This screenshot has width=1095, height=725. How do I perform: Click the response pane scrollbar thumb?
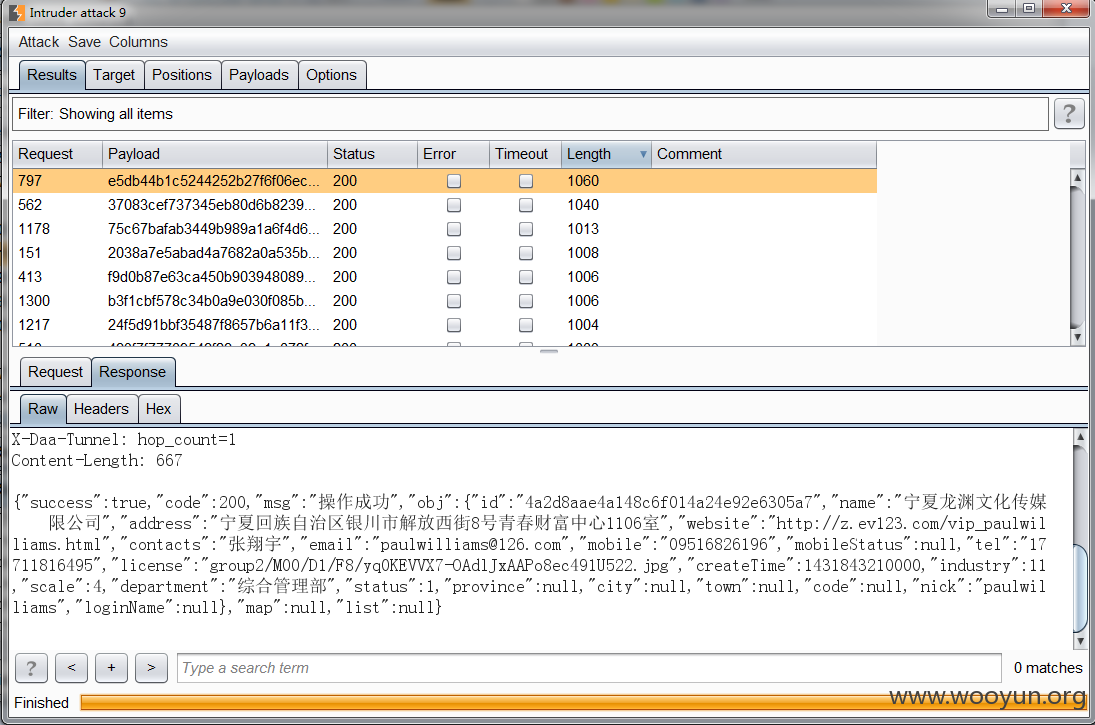coord(1080,587)
